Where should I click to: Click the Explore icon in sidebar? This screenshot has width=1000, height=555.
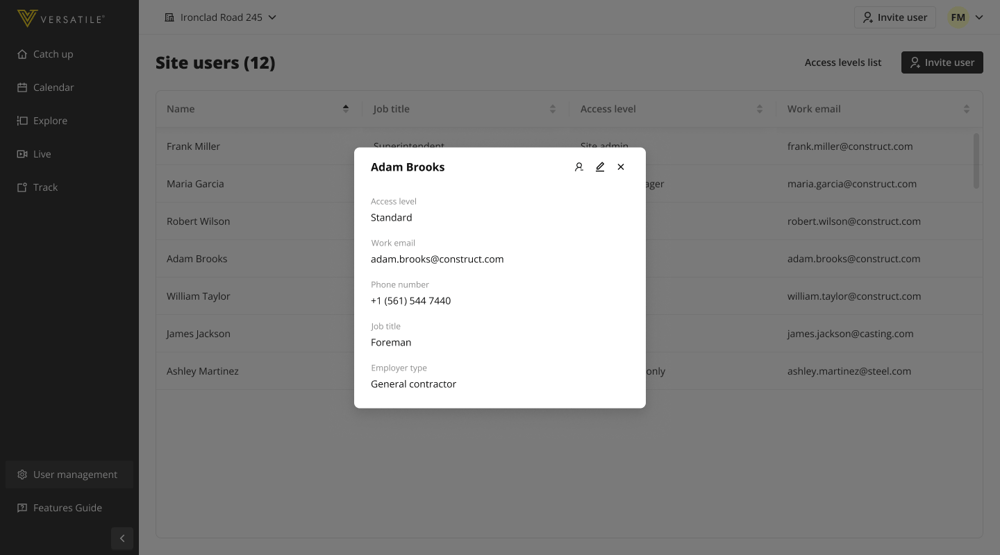pyautogui.click(x=22, y=121)
